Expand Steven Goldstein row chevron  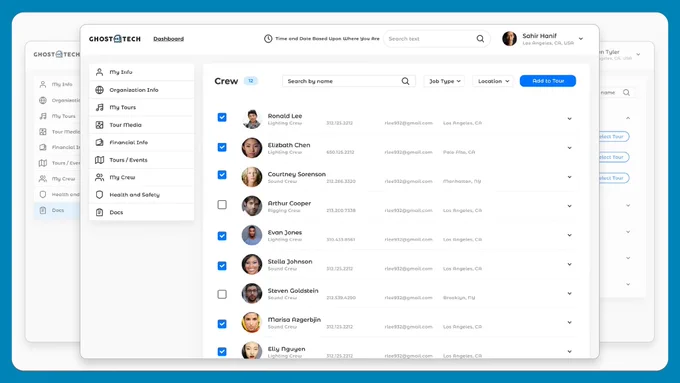pyautogui.click(x=569, y=293)
